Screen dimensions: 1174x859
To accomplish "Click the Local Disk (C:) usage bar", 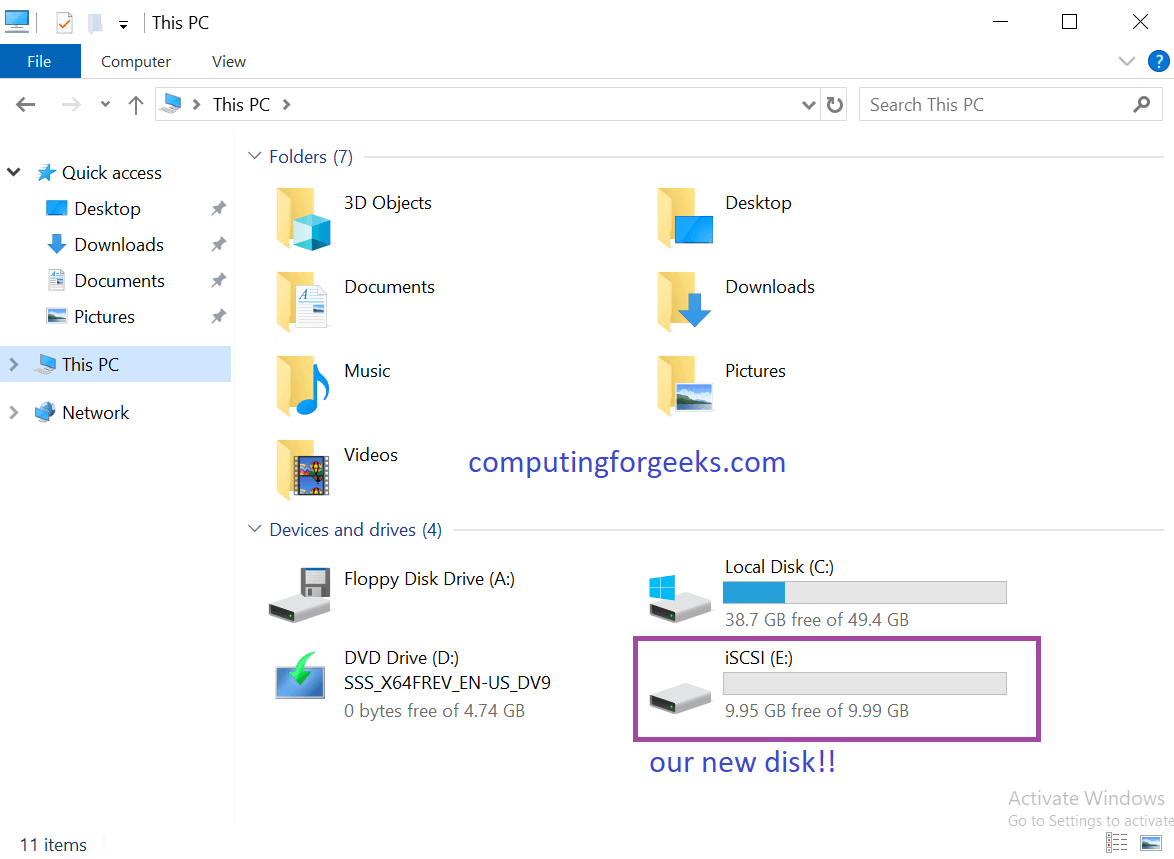I will click(865, 592).
